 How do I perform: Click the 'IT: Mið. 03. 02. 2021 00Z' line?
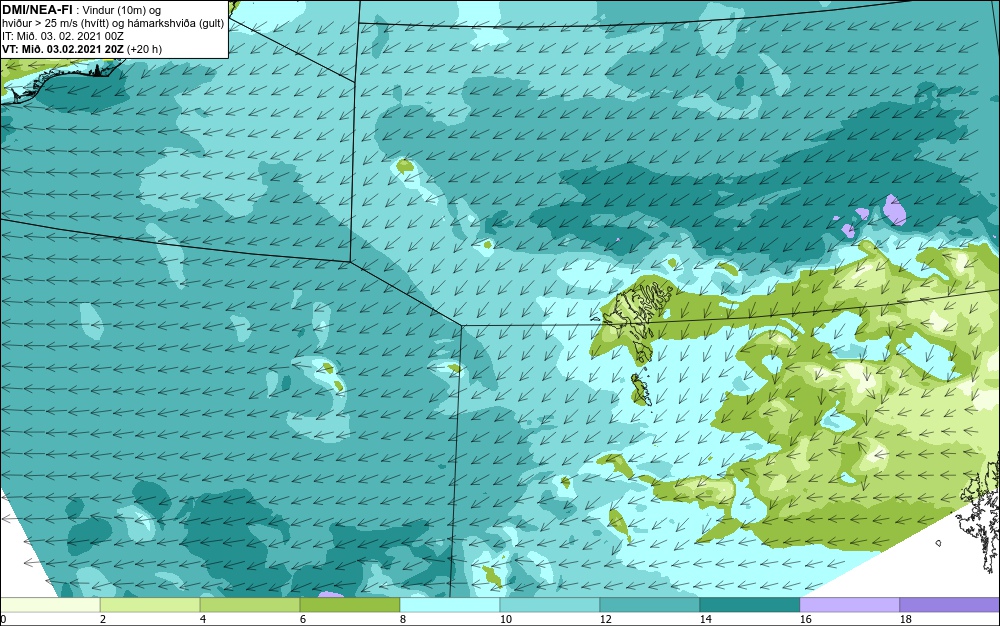click(62, 36)
